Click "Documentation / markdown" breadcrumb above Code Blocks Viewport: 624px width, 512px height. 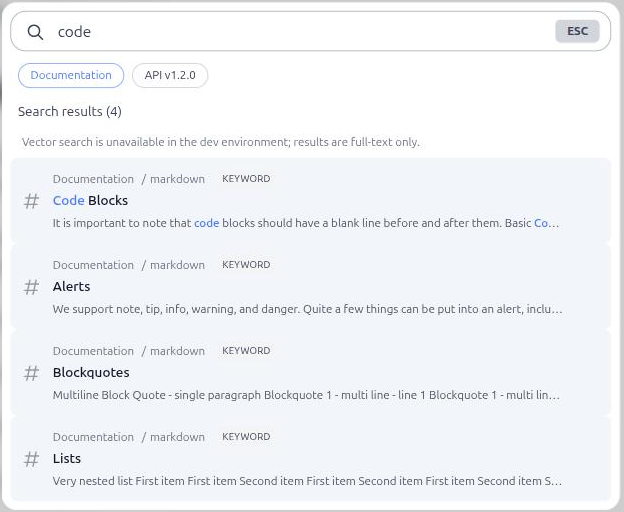pyautogui.click(x=129, y=179)
